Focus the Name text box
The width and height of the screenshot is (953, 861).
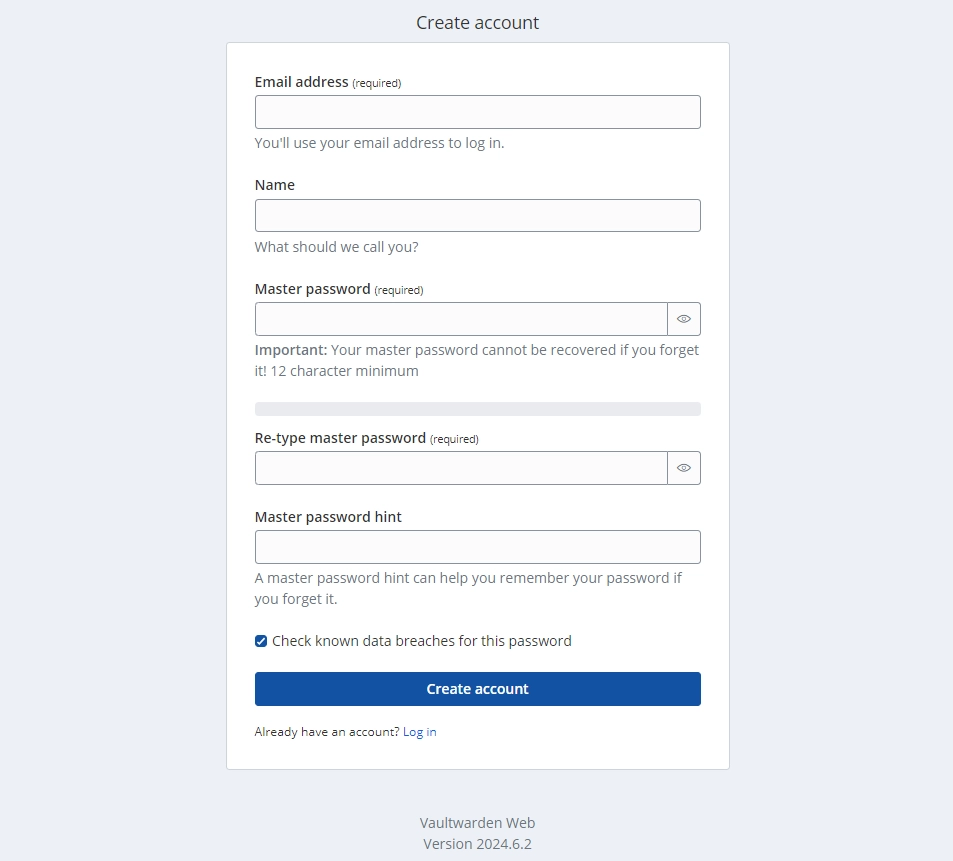(x=477, y=216)
